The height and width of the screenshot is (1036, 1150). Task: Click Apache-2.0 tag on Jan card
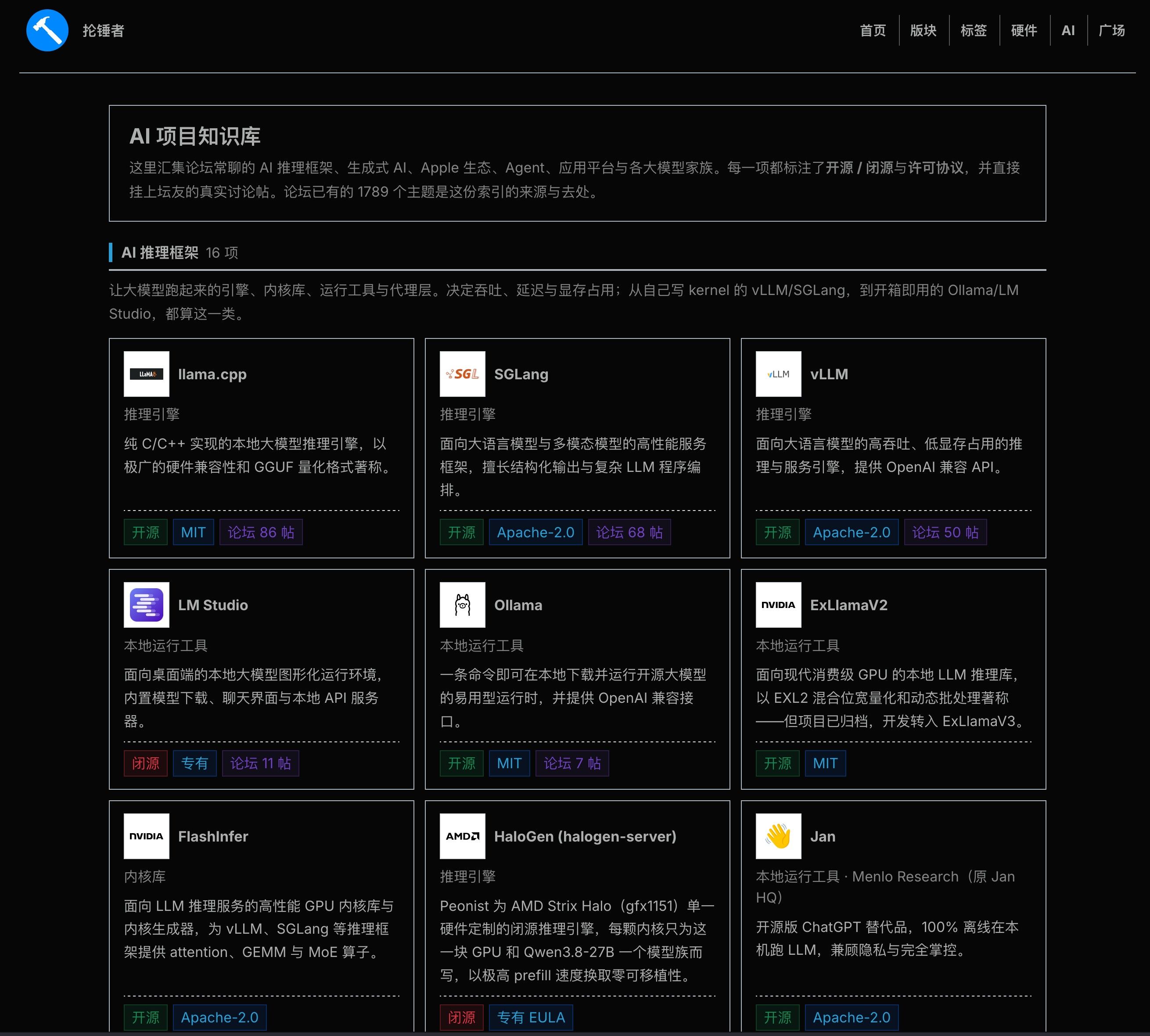coord(851,1017)
